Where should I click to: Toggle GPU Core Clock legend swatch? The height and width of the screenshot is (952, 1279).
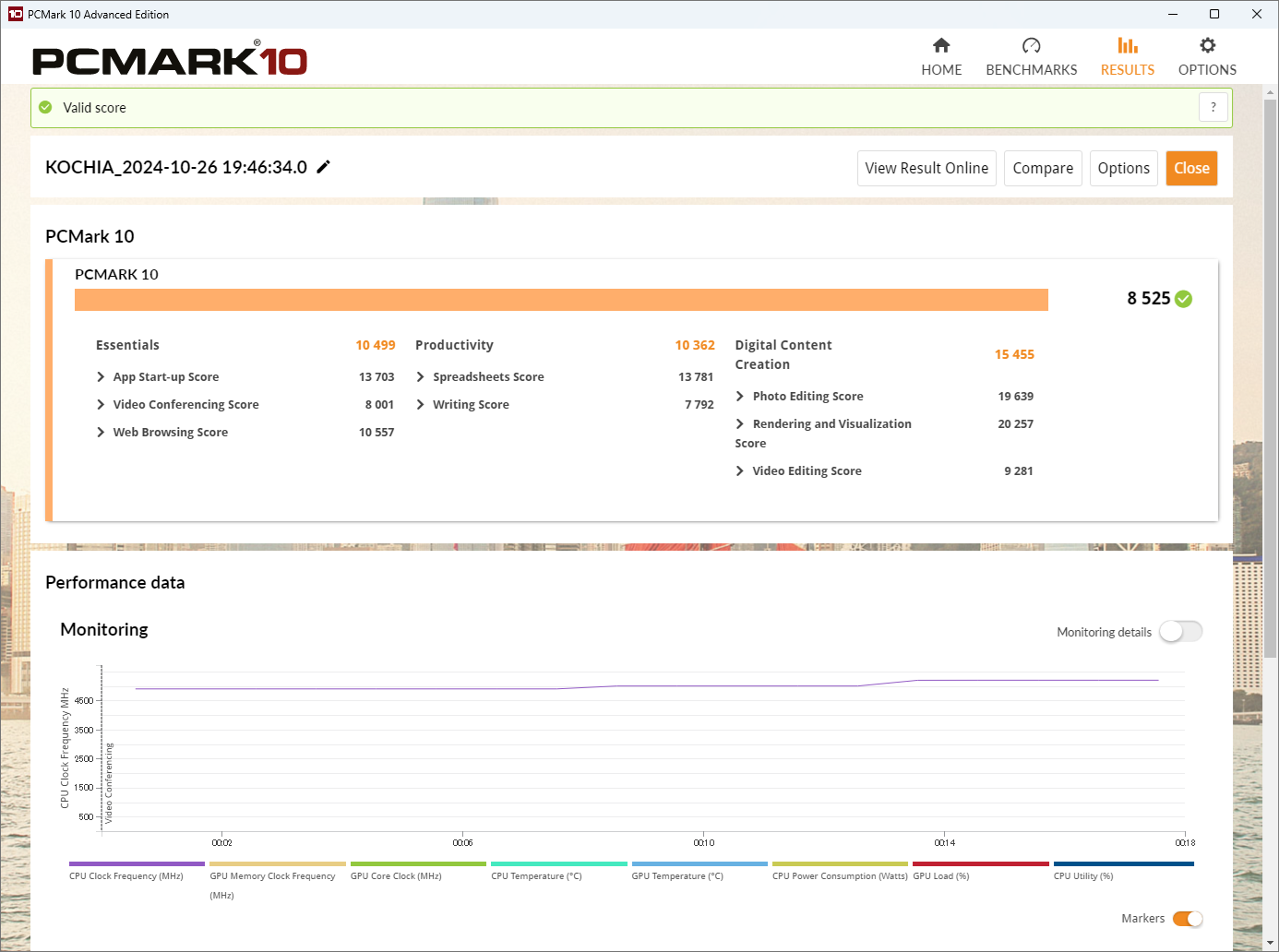point(418,864)
